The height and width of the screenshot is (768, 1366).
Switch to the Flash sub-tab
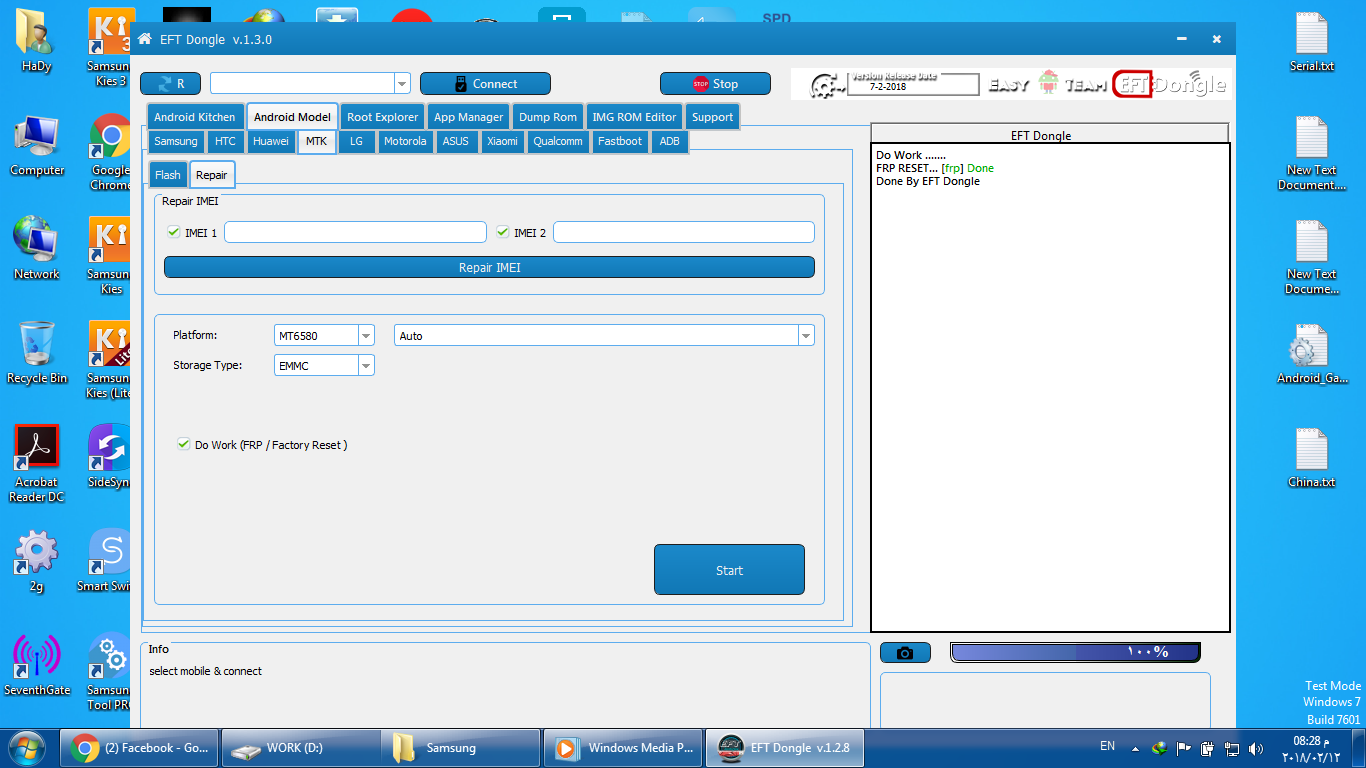click(x=168, y=175)
